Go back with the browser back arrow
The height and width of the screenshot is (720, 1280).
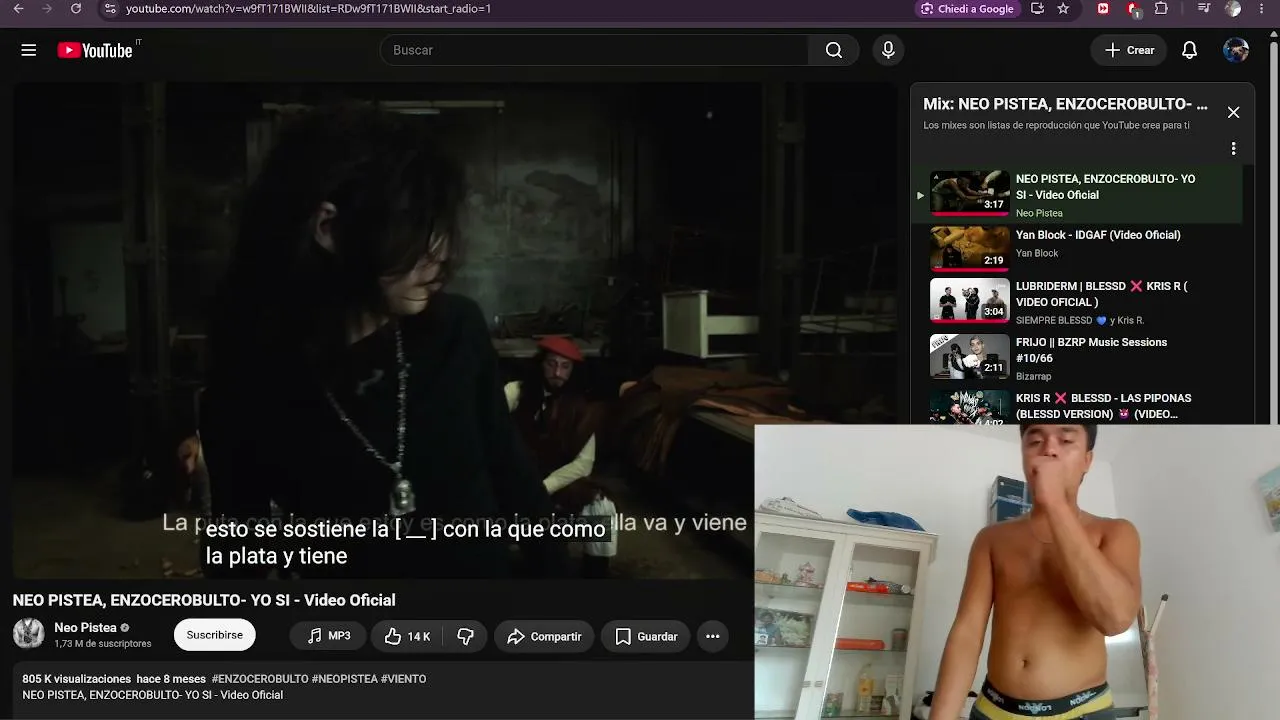coord(18,9)
